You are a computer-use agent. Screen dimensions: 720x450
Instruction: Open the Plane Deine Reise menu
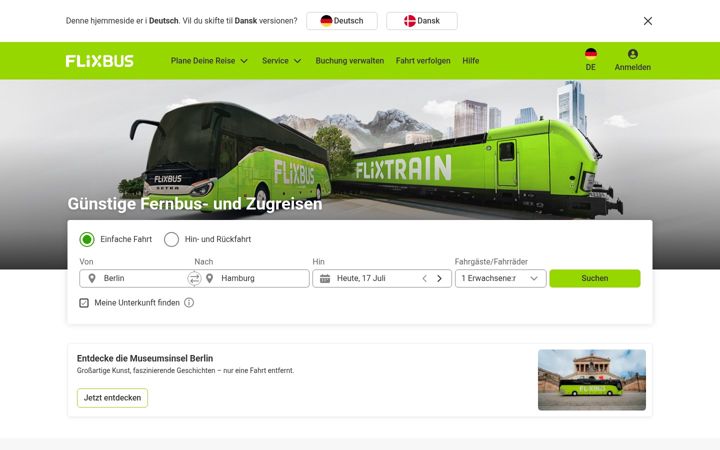tap(209, 61)
